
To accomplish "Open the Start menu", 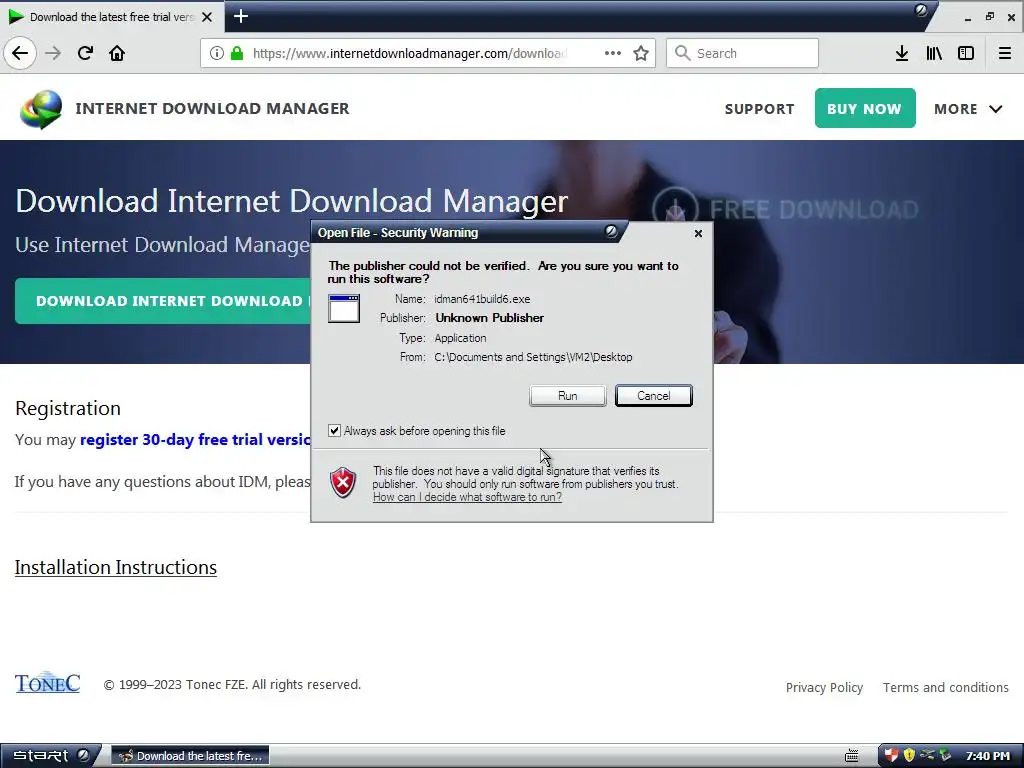I will point(50,756).
